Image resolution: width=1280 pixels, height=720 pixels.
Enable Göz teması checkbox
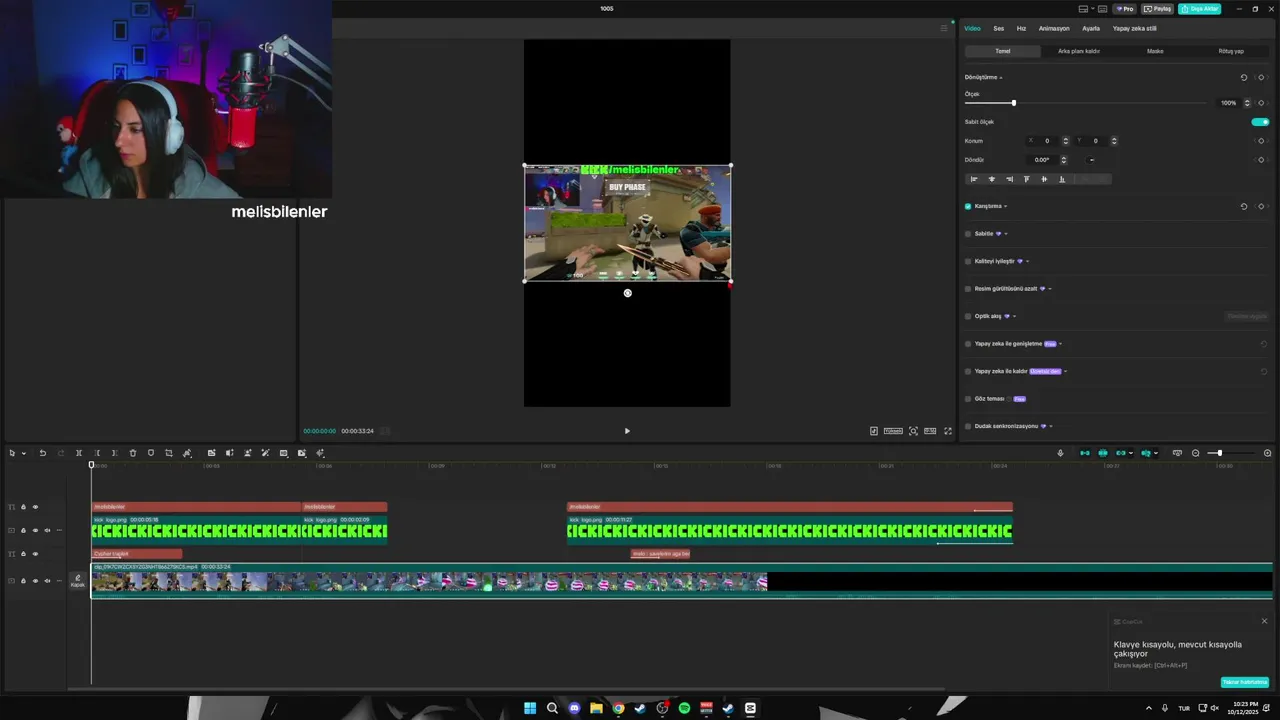point(968,398)
